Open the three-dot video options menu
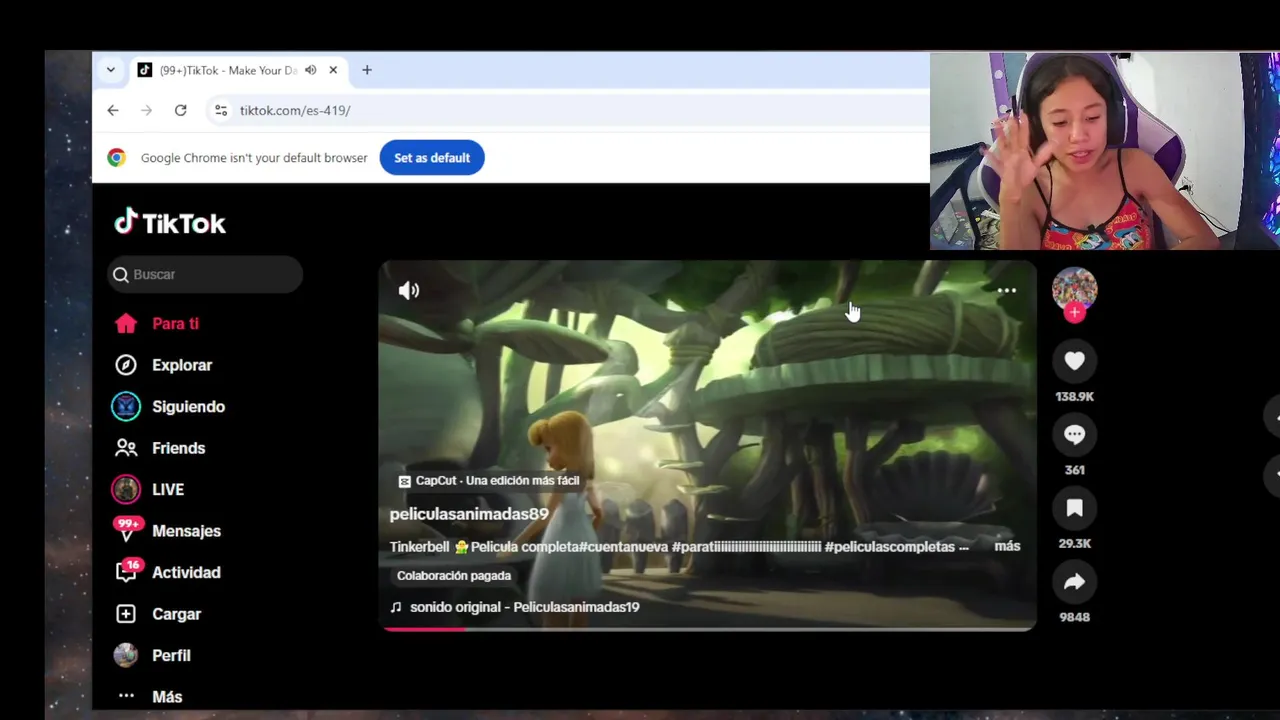The width and height of the screenshot is (1280, 720). click(x=1007, y=291)
